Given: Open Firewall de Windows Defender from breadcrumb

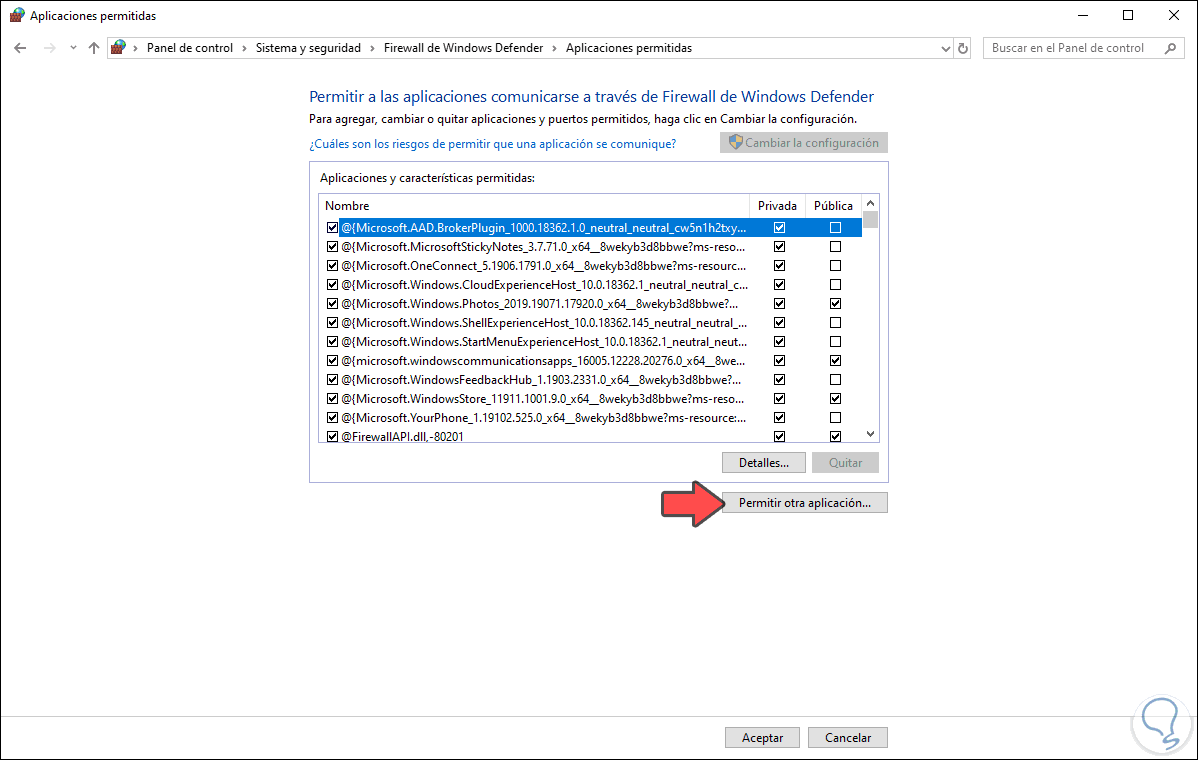Looking at the screenshot, I should click(463, 47).
